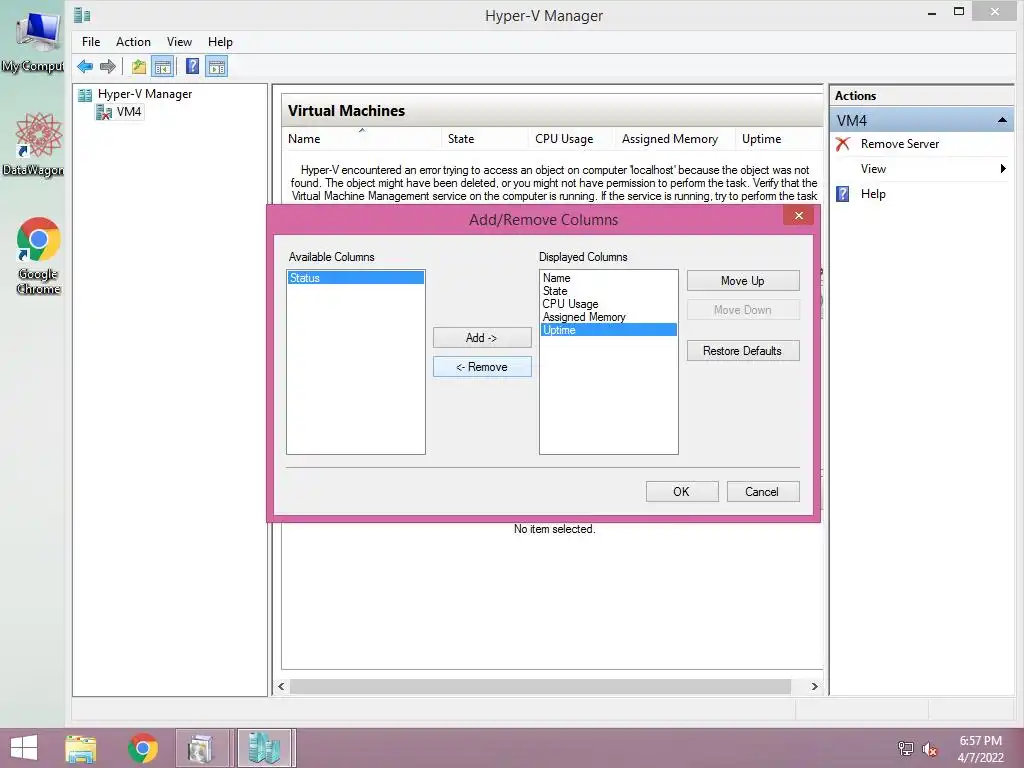Select State in Displayed Columns

click(609, 291)
